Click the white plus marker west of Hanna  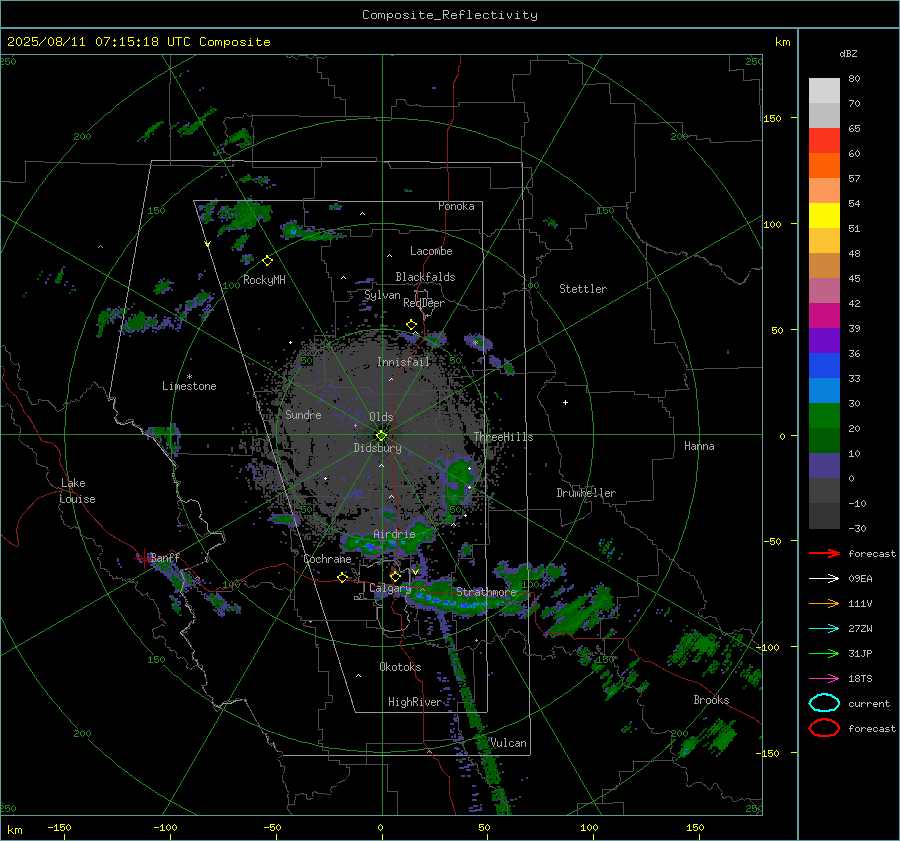click(x=565, y=402)
